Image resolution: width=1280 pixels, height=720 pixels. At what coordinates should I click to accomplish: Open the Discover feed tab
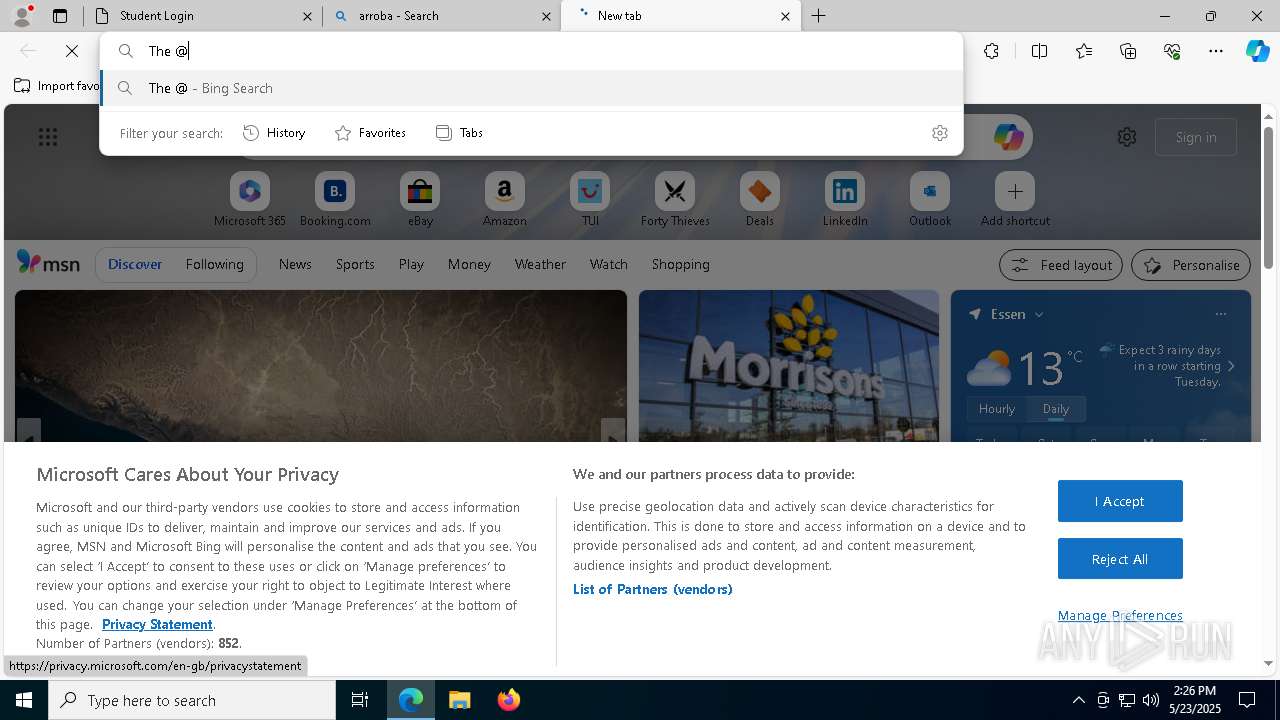coord(135,264)
